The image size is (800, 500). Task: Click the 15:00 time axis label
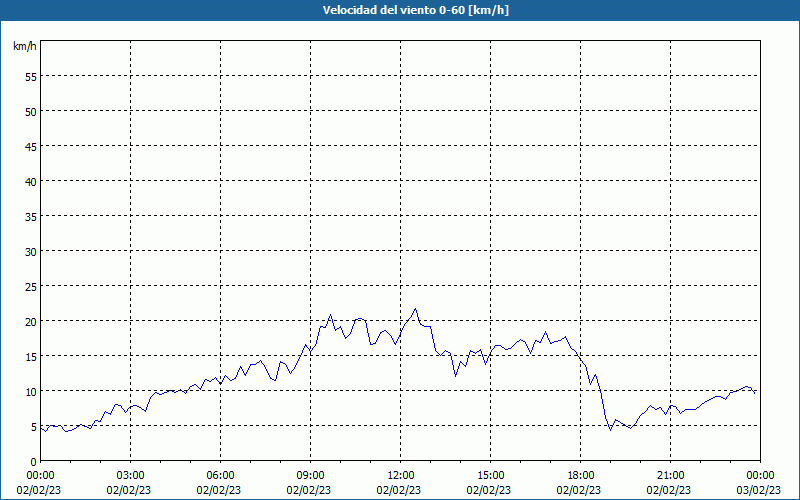coord(490,475)
